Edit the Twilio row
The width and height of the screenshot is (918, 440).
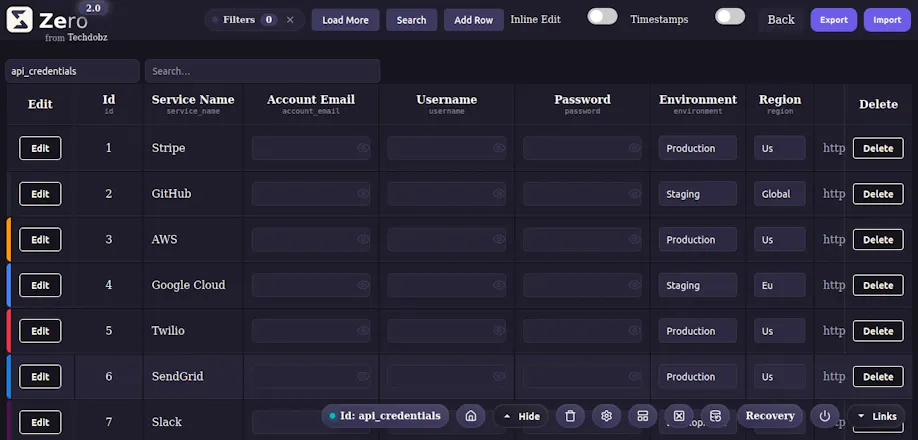point(40,331)
